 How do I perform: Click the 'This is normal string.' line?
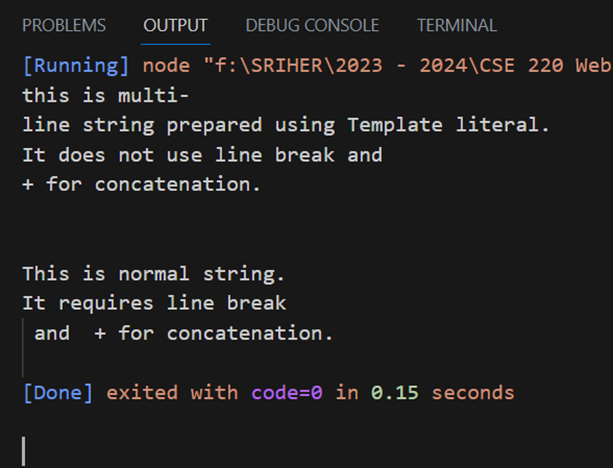[x=154, y=274]
